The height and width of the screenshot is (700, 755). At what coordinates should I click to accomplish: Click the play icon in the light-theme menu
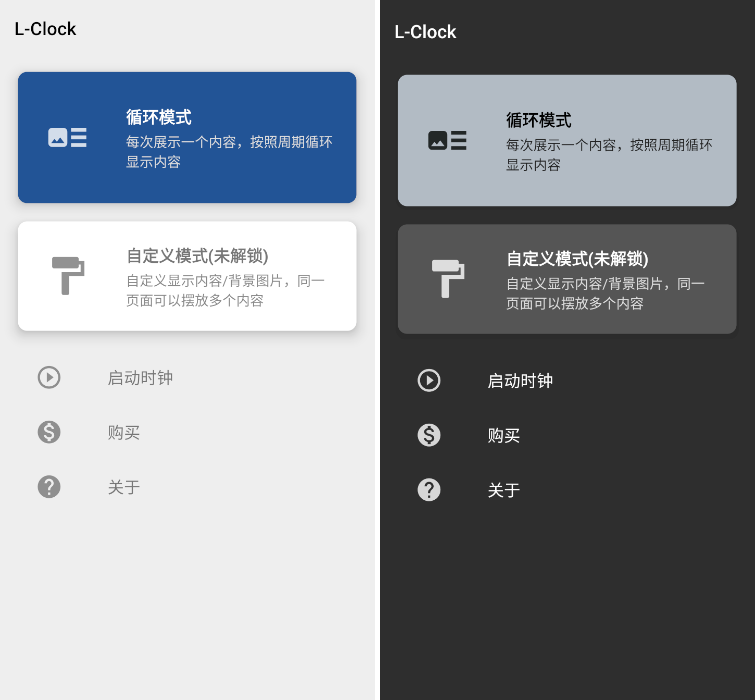tap(49, 377)
